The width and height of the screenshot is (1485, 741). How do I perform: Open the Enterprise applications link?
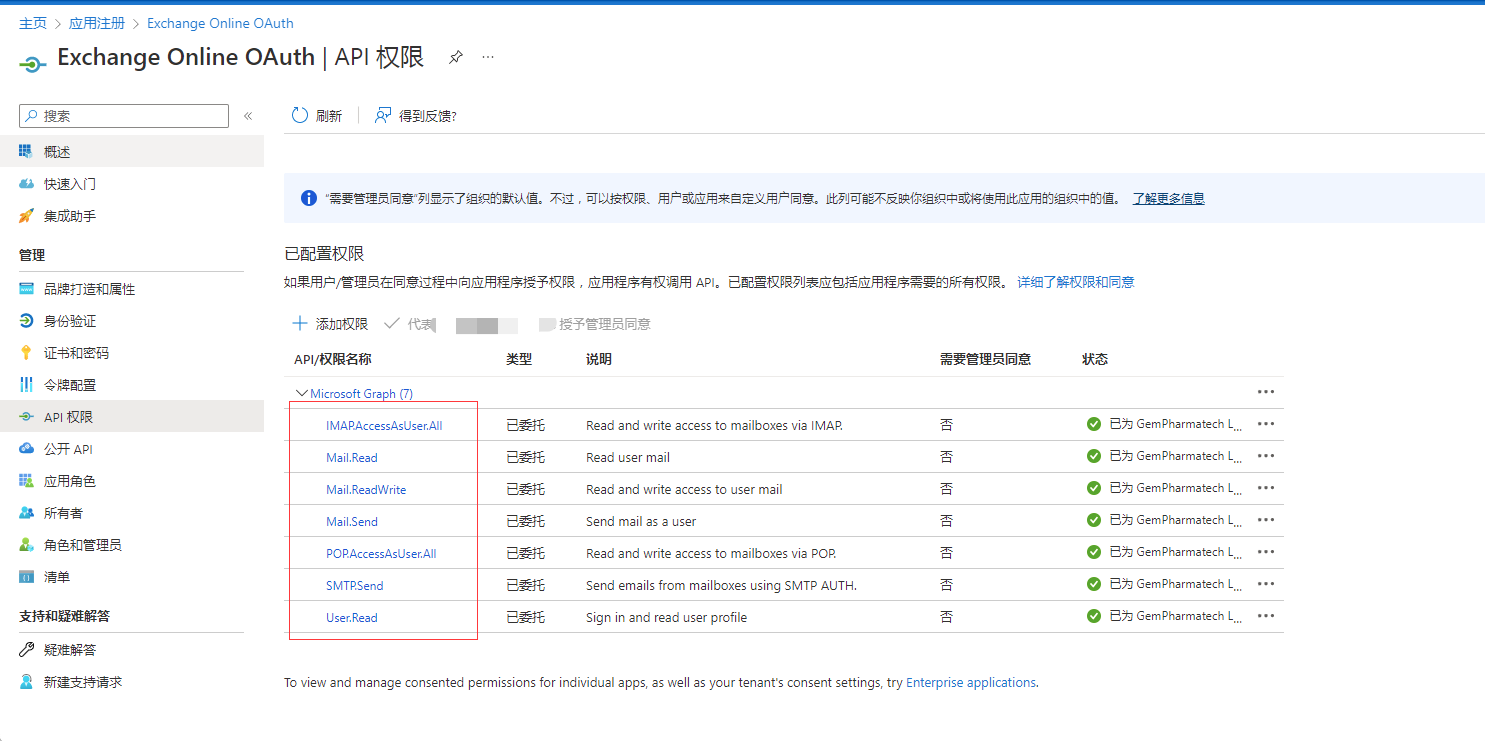tap(971, 683)
